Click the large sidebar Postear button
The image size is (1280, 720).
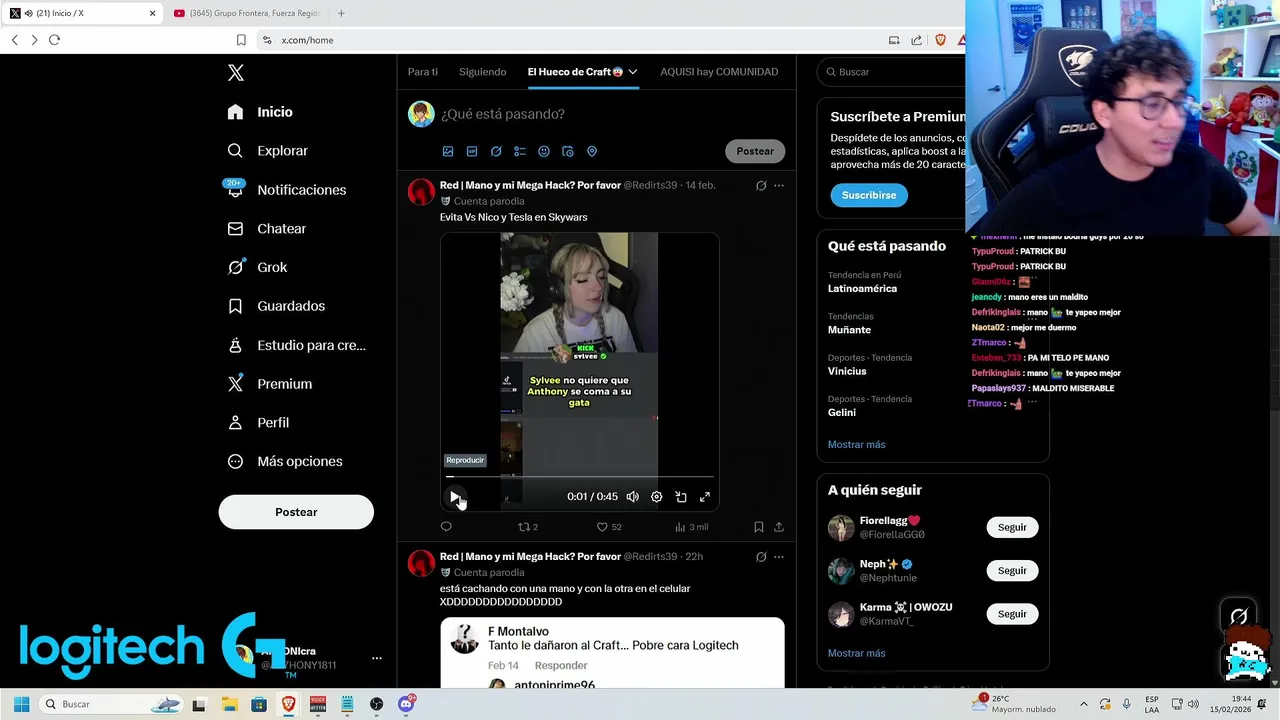tap(296, 512)
